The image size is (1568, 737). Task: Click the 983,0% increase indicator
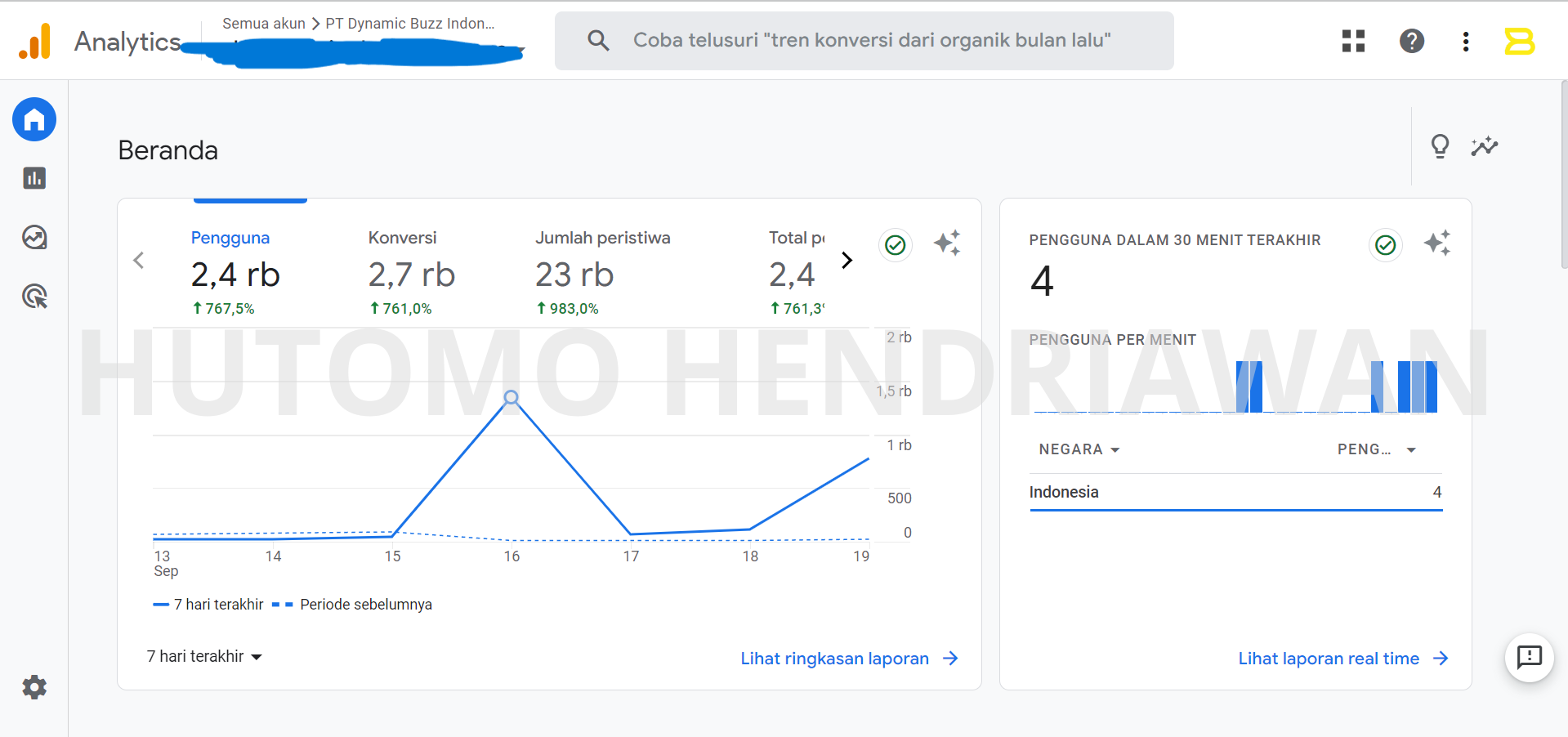(568, 309)
